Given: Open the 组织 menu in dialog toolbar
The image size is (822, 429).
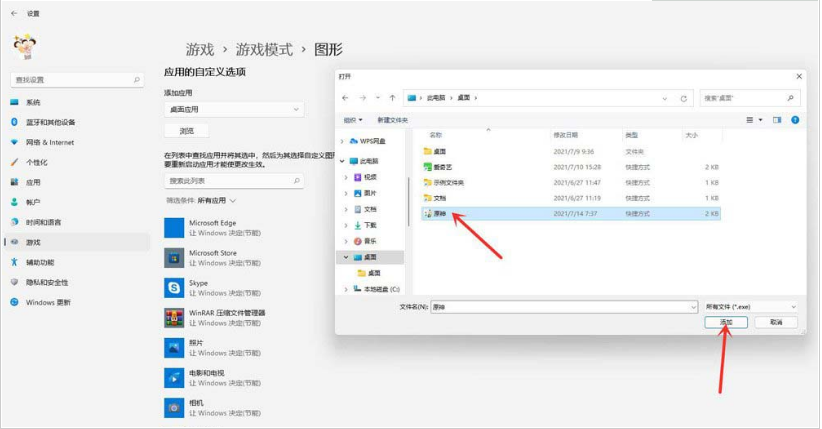Looking at the screenshot, I should click(351, 120).
